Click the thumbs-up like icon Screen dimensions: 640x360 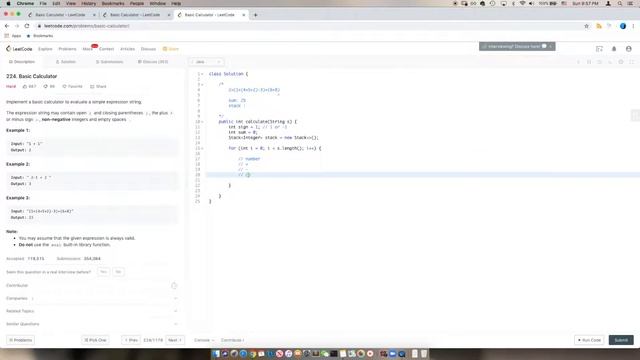tap(25, 87)
